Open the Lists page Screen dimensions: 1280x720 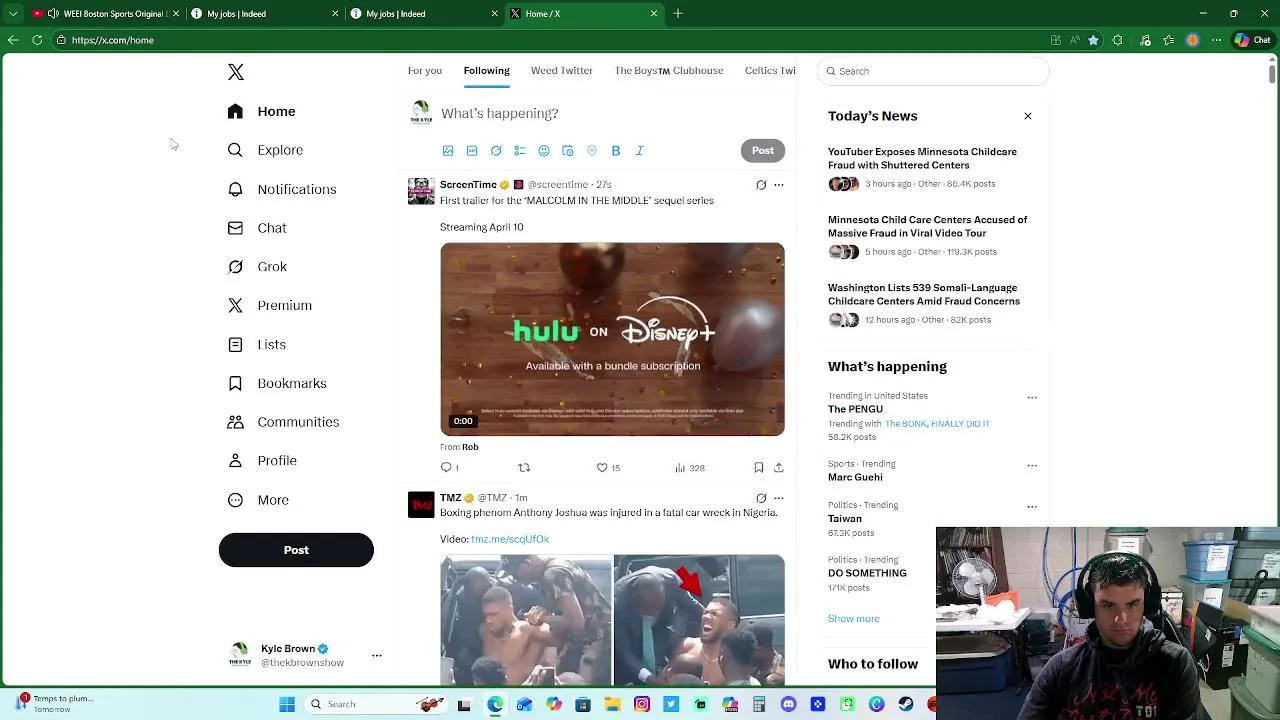coord(257,344)
